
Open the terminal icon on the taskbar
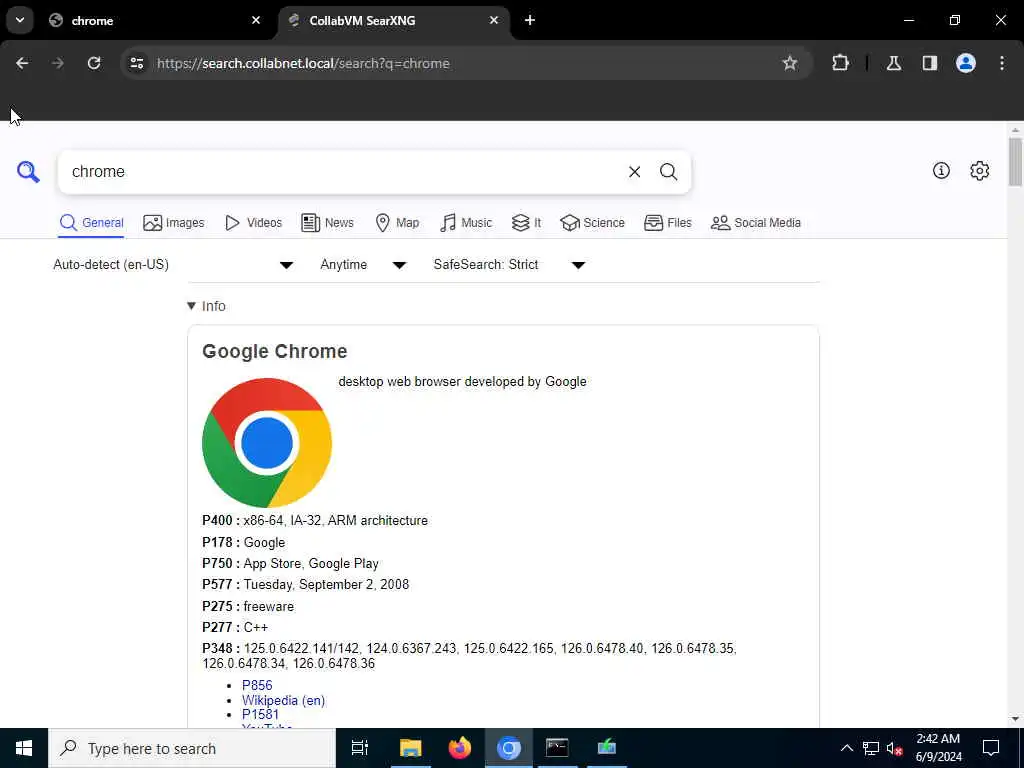[x=557, y=748]
